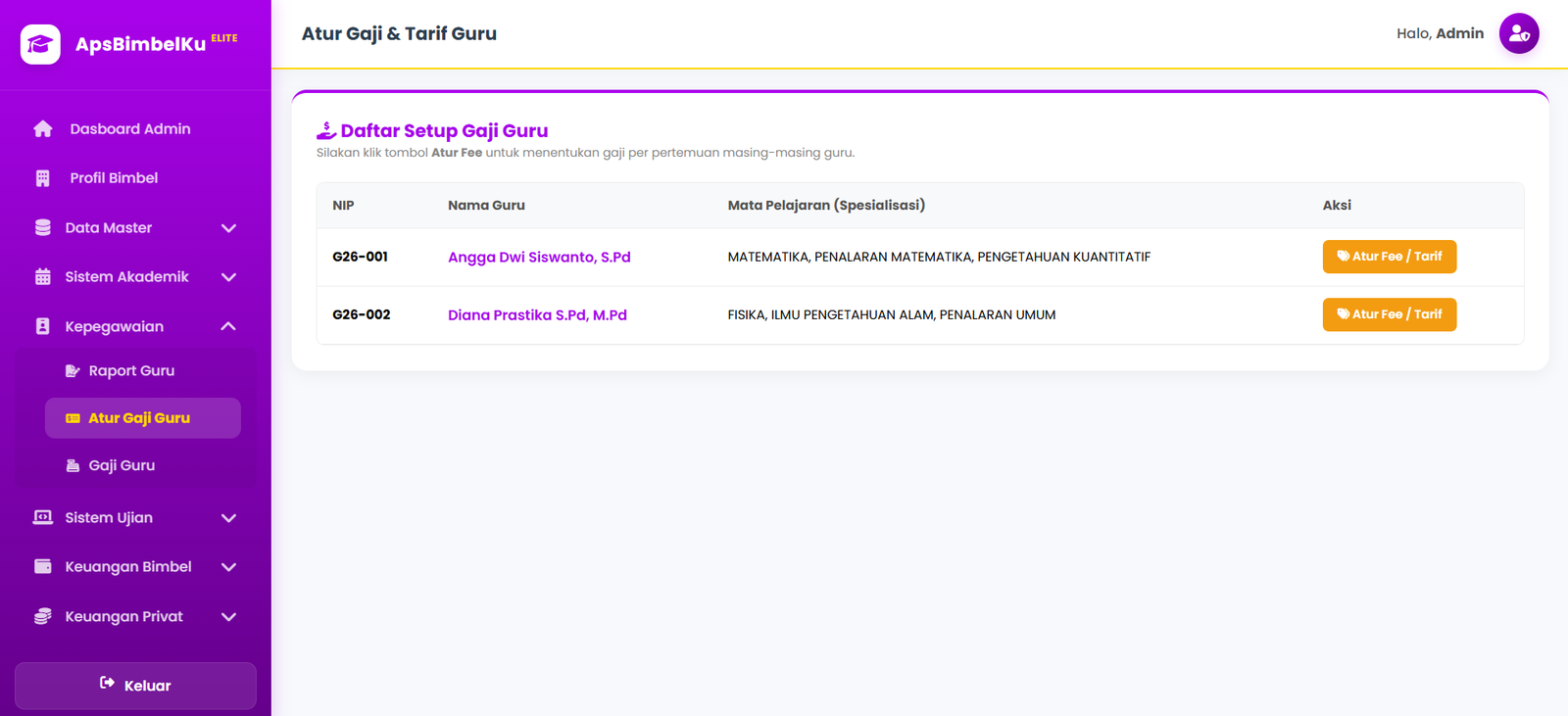Viewport: 1568px width, 716px height.
Task: Click the Nama Guru column header
Action: [486, 206]
